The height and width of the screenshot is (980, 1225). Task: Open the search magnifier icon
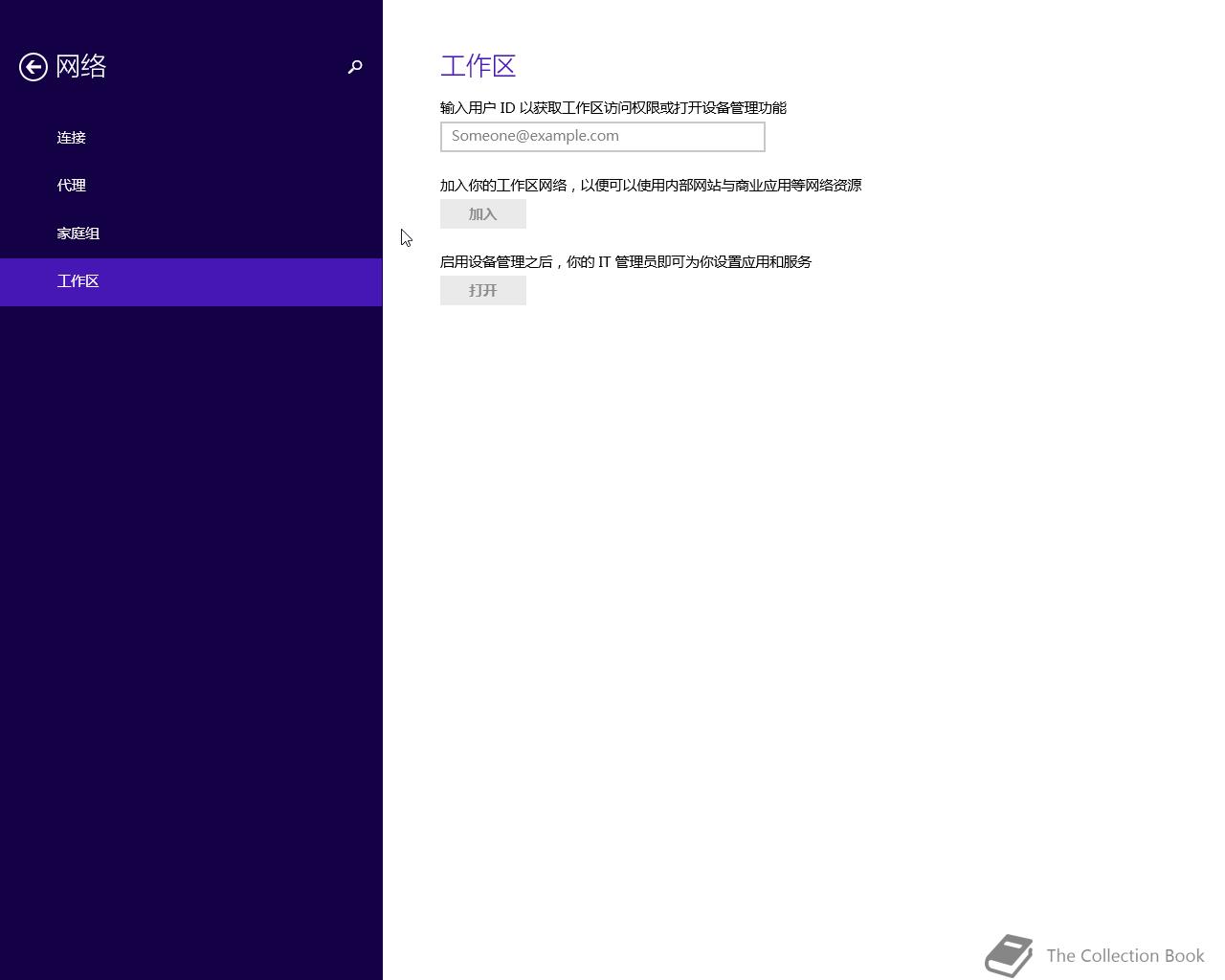(x=355, y=67)
